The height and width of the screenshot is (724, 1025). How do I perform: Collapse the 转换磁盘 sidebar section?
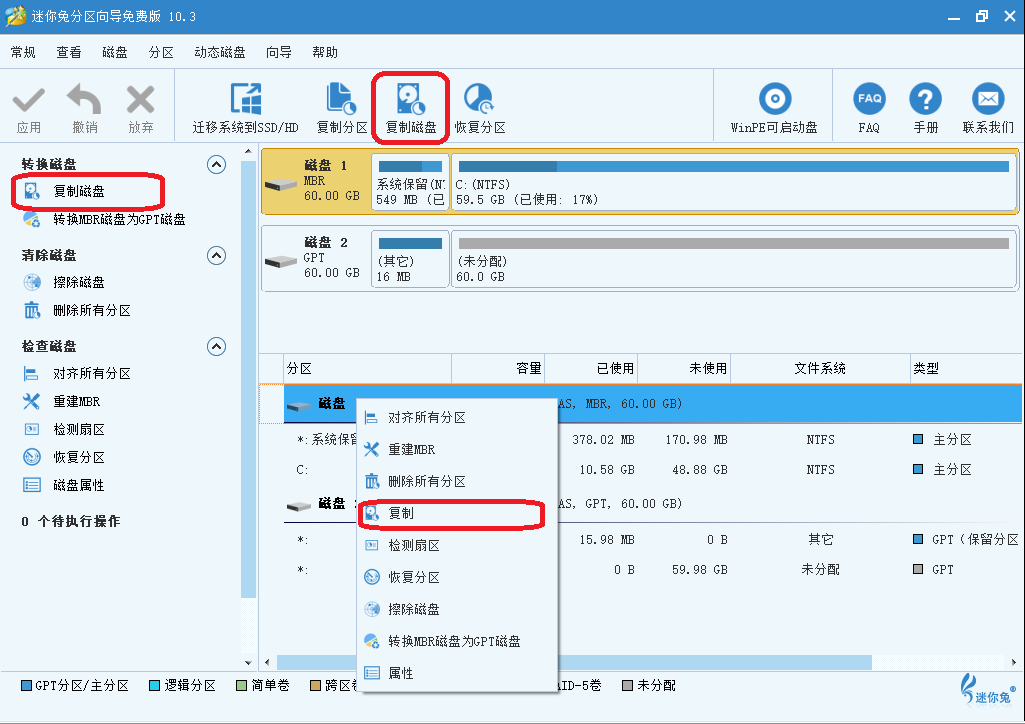216,164
